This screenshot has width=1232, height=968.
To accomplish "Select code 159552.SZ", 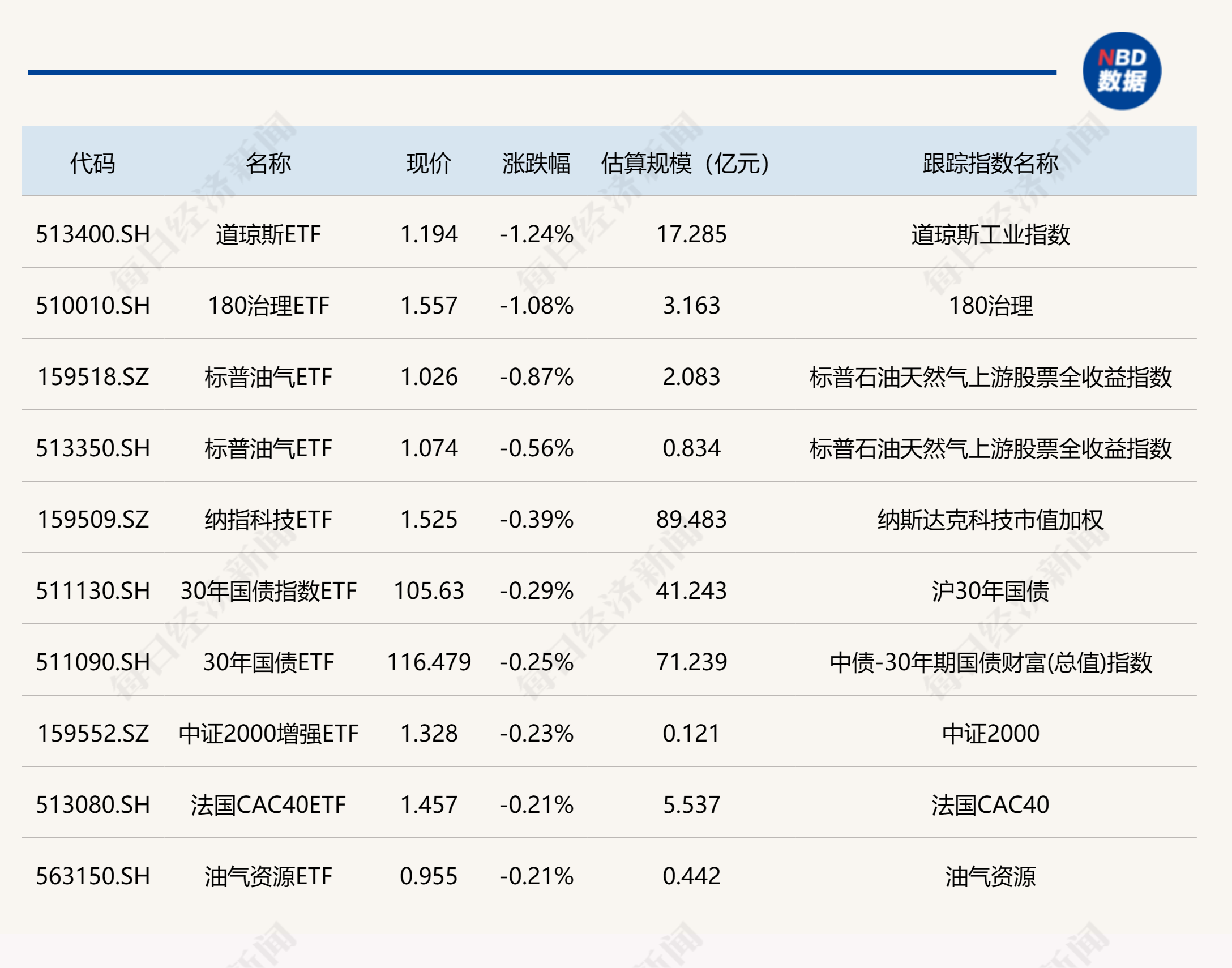I will (x=93, y=734).
